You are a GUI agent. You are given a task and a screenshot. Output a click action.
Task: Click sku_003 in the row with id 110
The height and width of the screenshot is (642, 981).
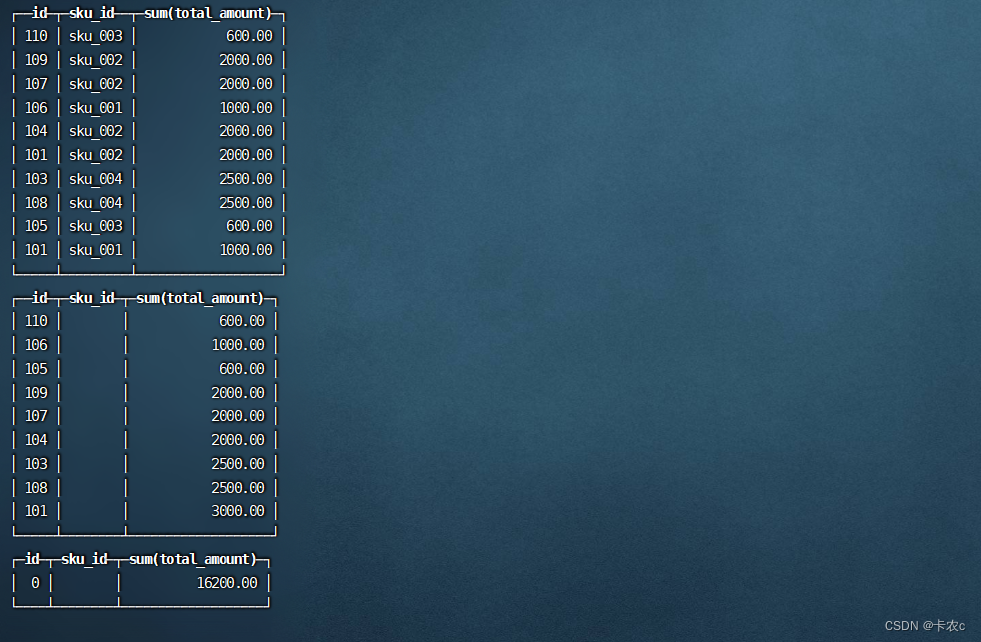(96, 36)
